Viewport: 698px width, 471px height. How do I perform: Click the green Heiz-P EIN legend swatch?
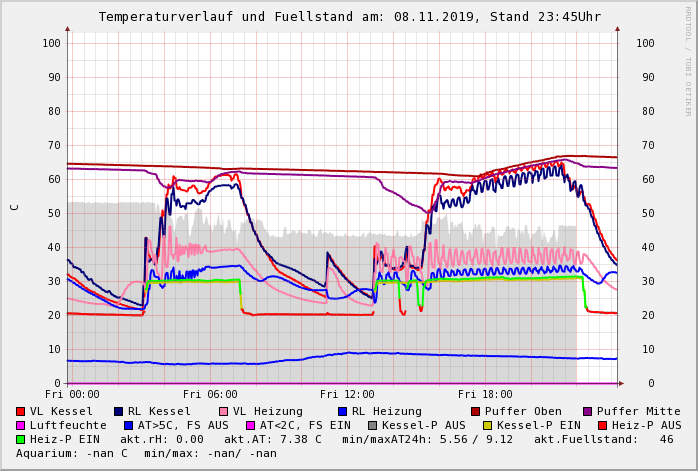[20, 439]
